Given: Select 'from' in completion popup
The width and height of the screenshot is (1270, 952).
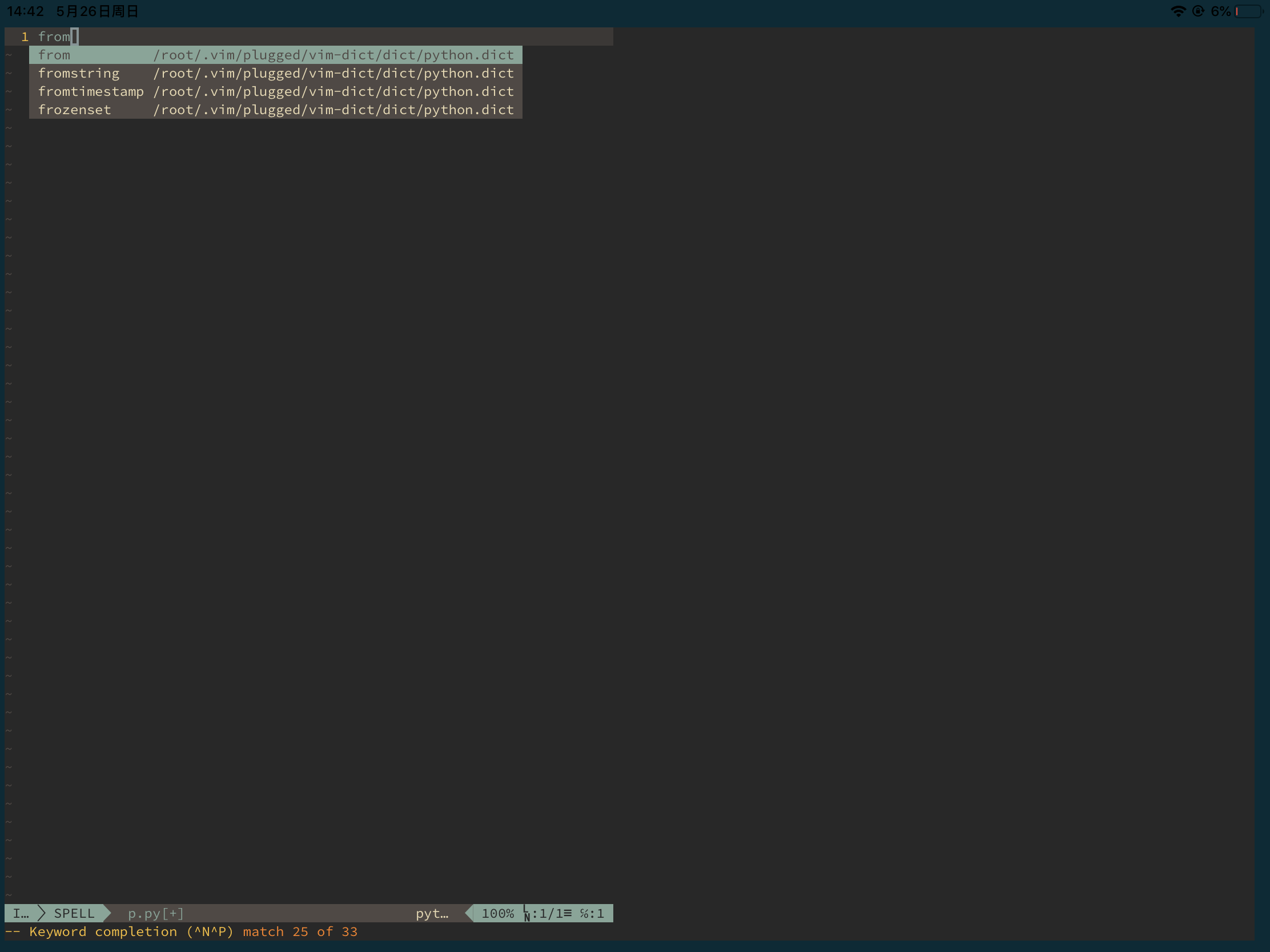Looking at the screenshot, I should coord(55,55).
